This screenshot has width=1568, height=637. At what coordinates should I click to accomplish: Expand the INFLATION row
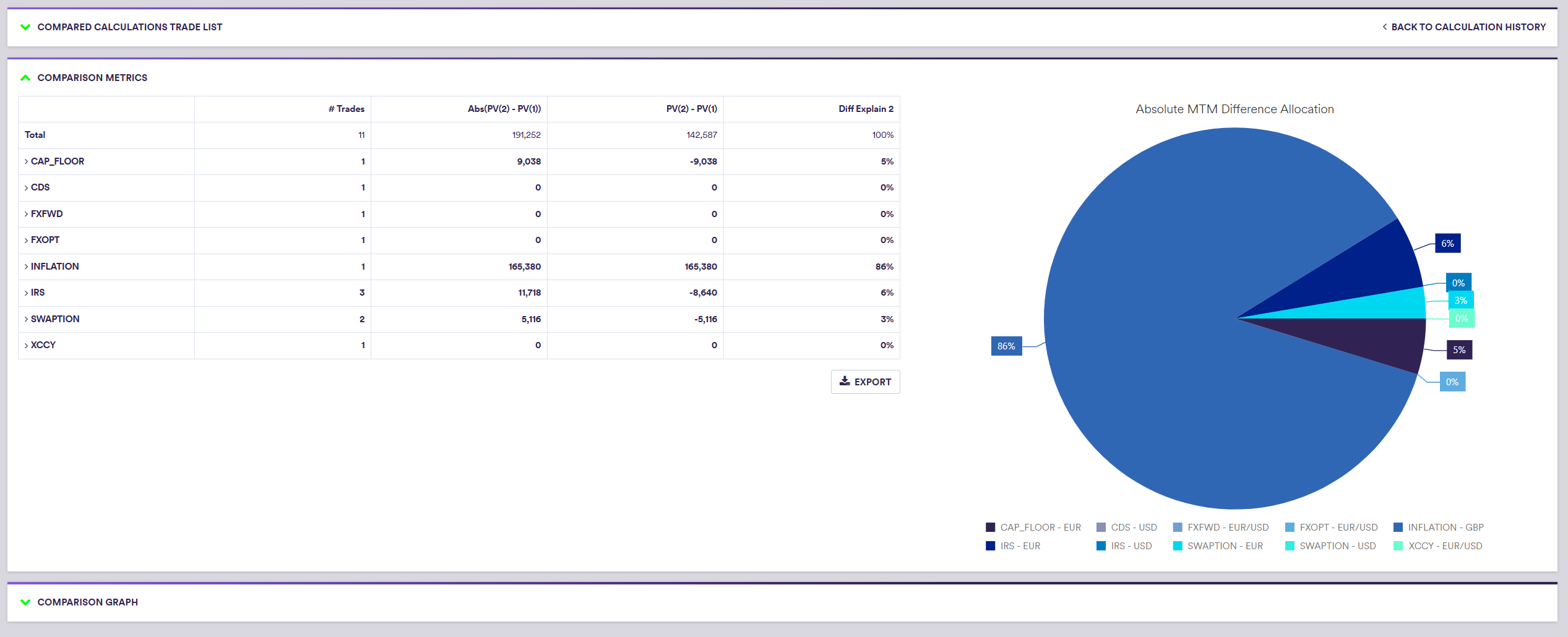coord(27,267)
